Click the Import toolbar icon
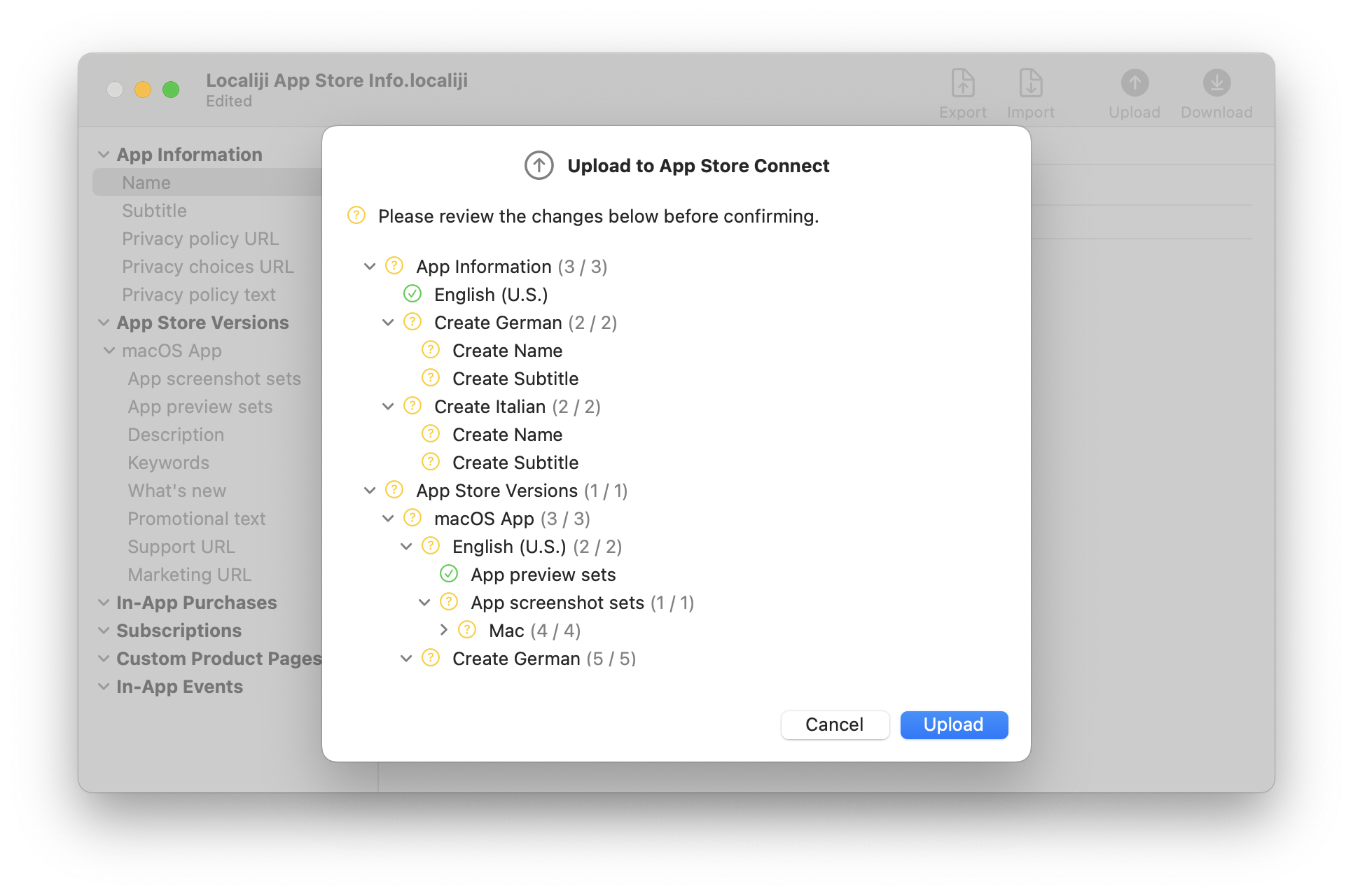The height and width of the screenshot is (896, 1353). [x=1030, y=83]
